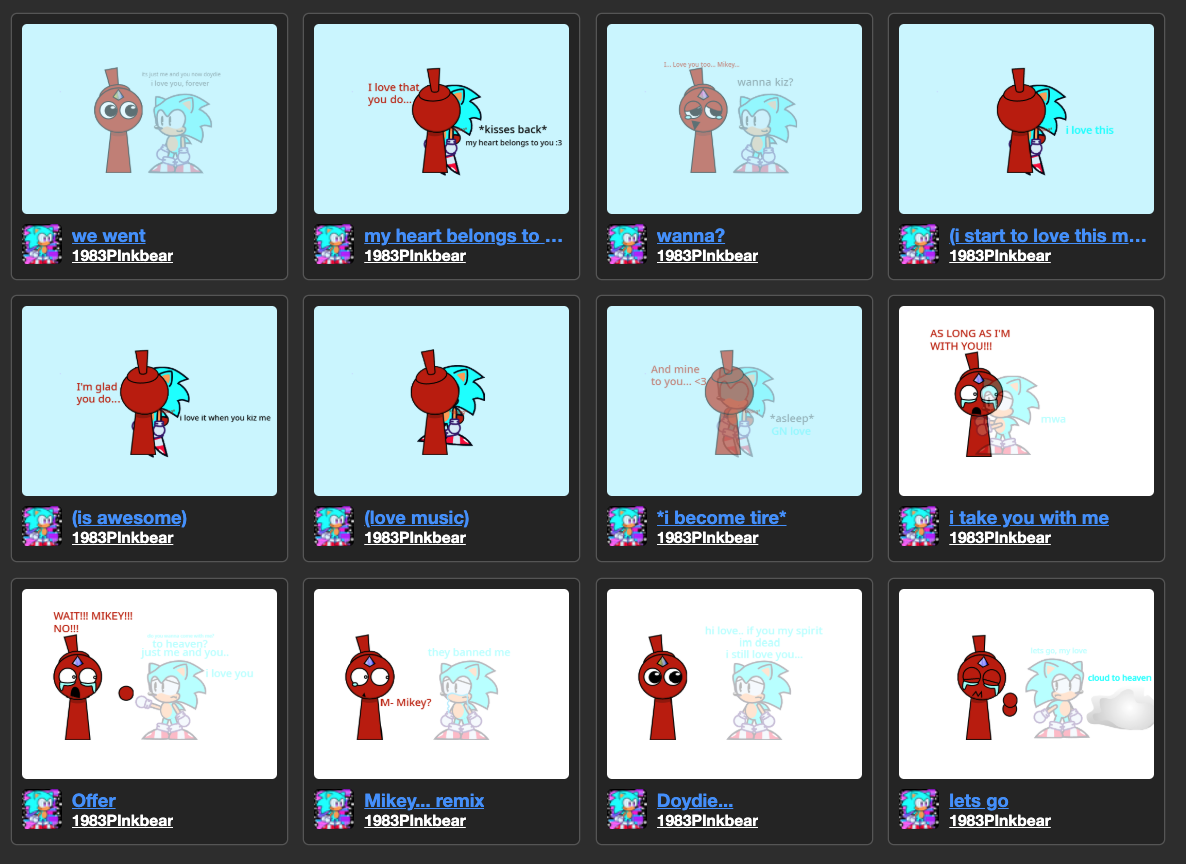Open the 'my heart belongs to' project thumbnail
This screenshot has height=864, width=1186.
click(x=441, y=119)
